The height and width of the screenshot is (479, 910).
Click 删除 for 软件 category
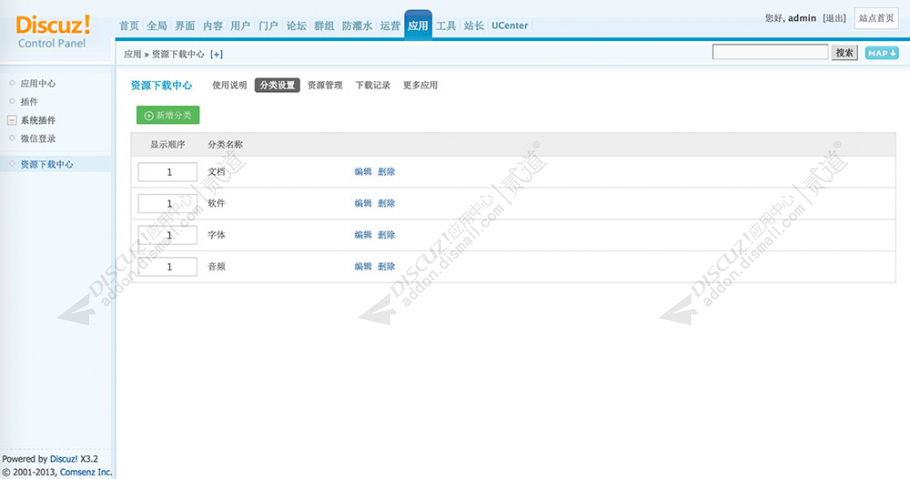click(387, 203)
